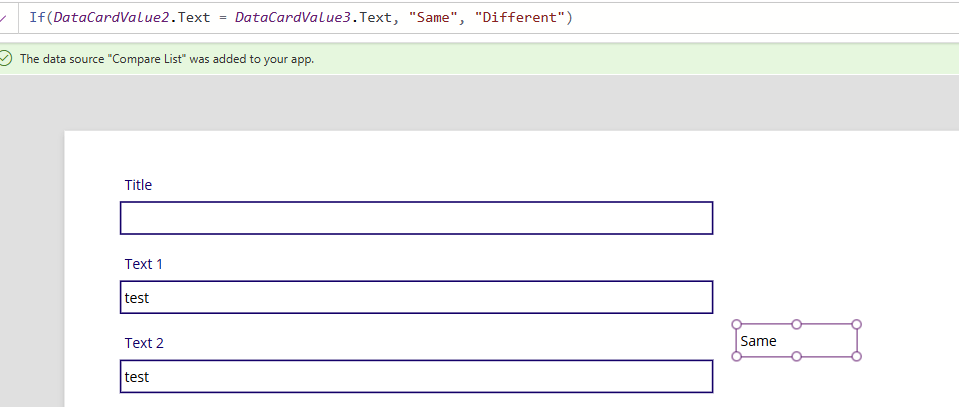Click the Compare List data source notification text
Image resolution: width=959 pixels, height=407 pixels.
[x=167, y=59]
